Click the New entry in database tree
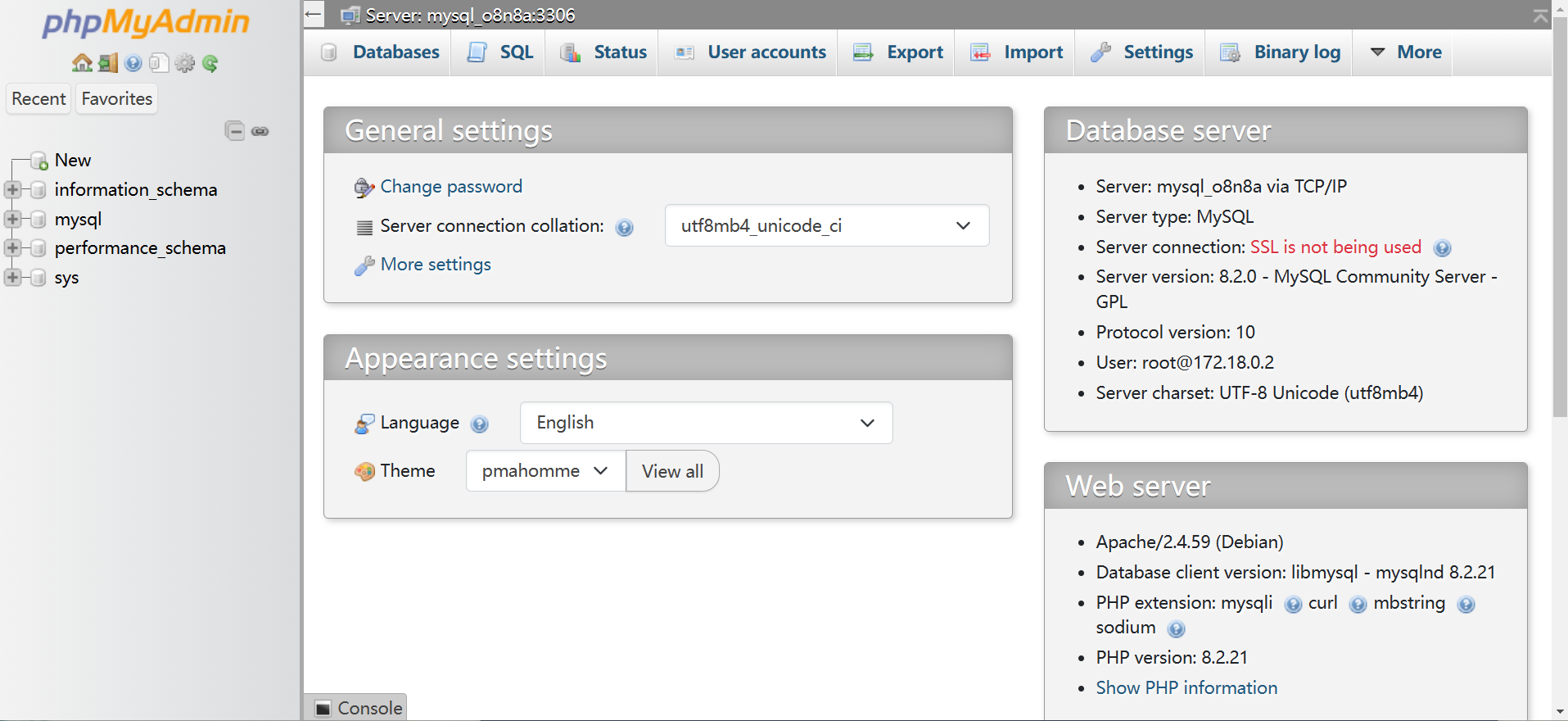The width and height of the screenshot is (1568, 721). click(73, 161)
